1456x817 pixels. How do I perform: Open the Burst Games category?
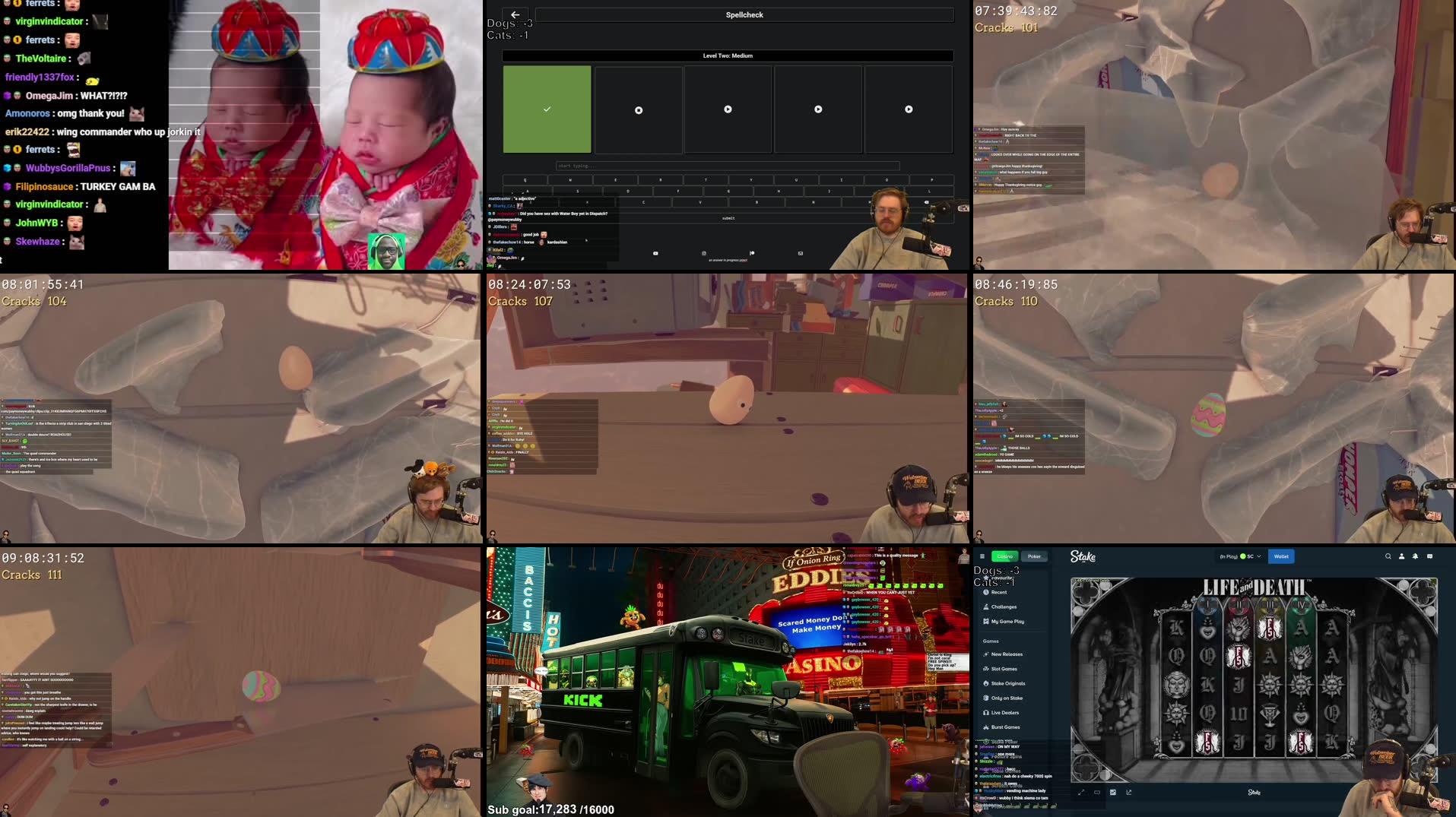[1005, 727]
